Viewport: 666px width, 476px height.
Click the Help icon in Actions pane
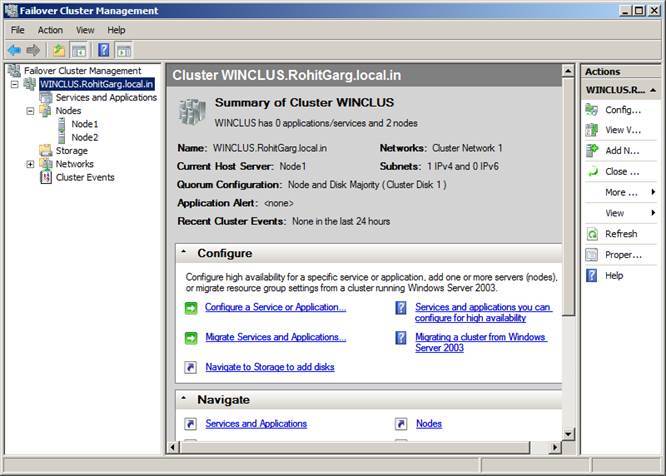[592, 276]
